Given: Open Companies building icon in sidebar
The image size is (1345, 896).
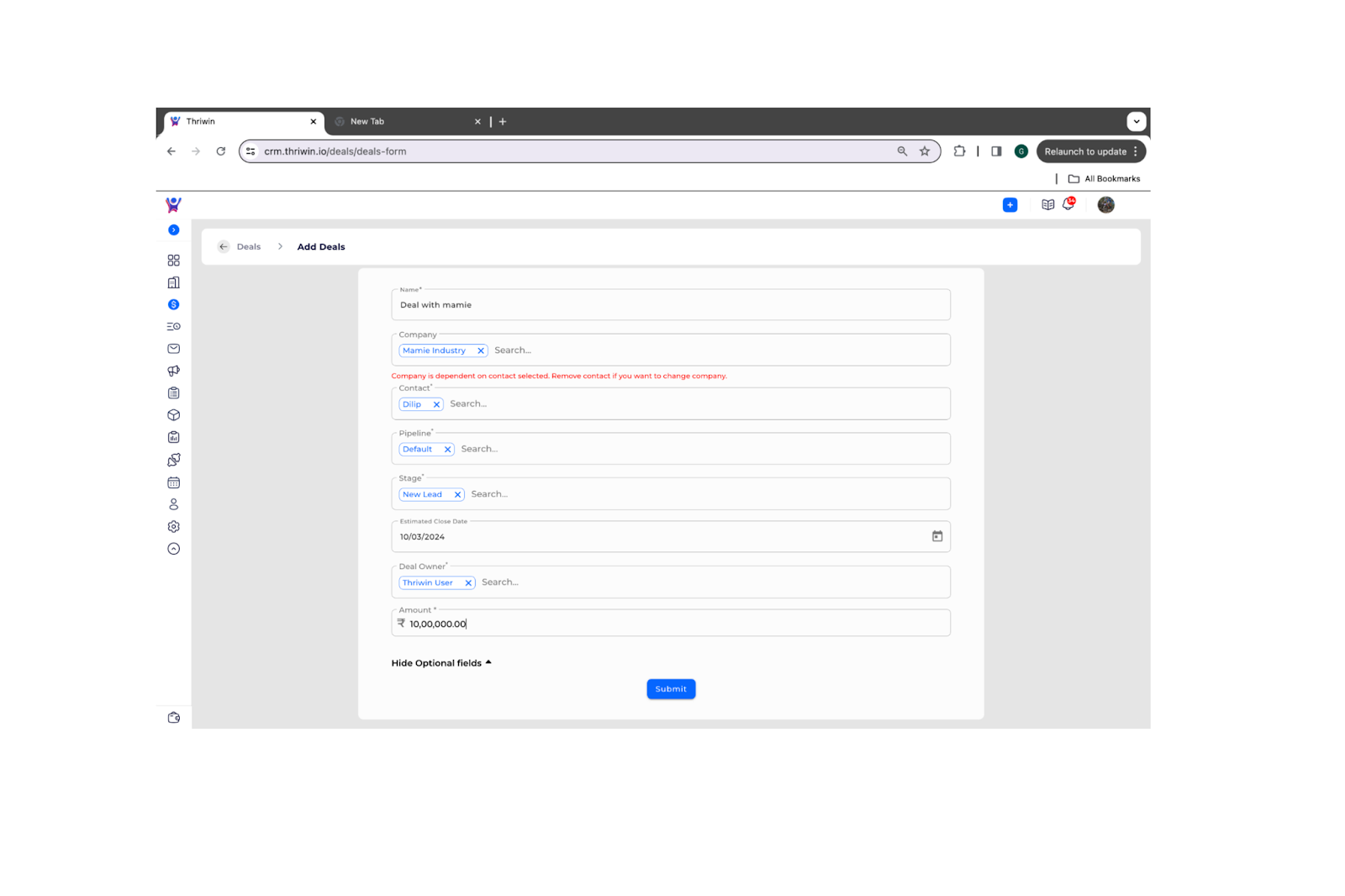Looking at the screenshot, I should point(173,282).
